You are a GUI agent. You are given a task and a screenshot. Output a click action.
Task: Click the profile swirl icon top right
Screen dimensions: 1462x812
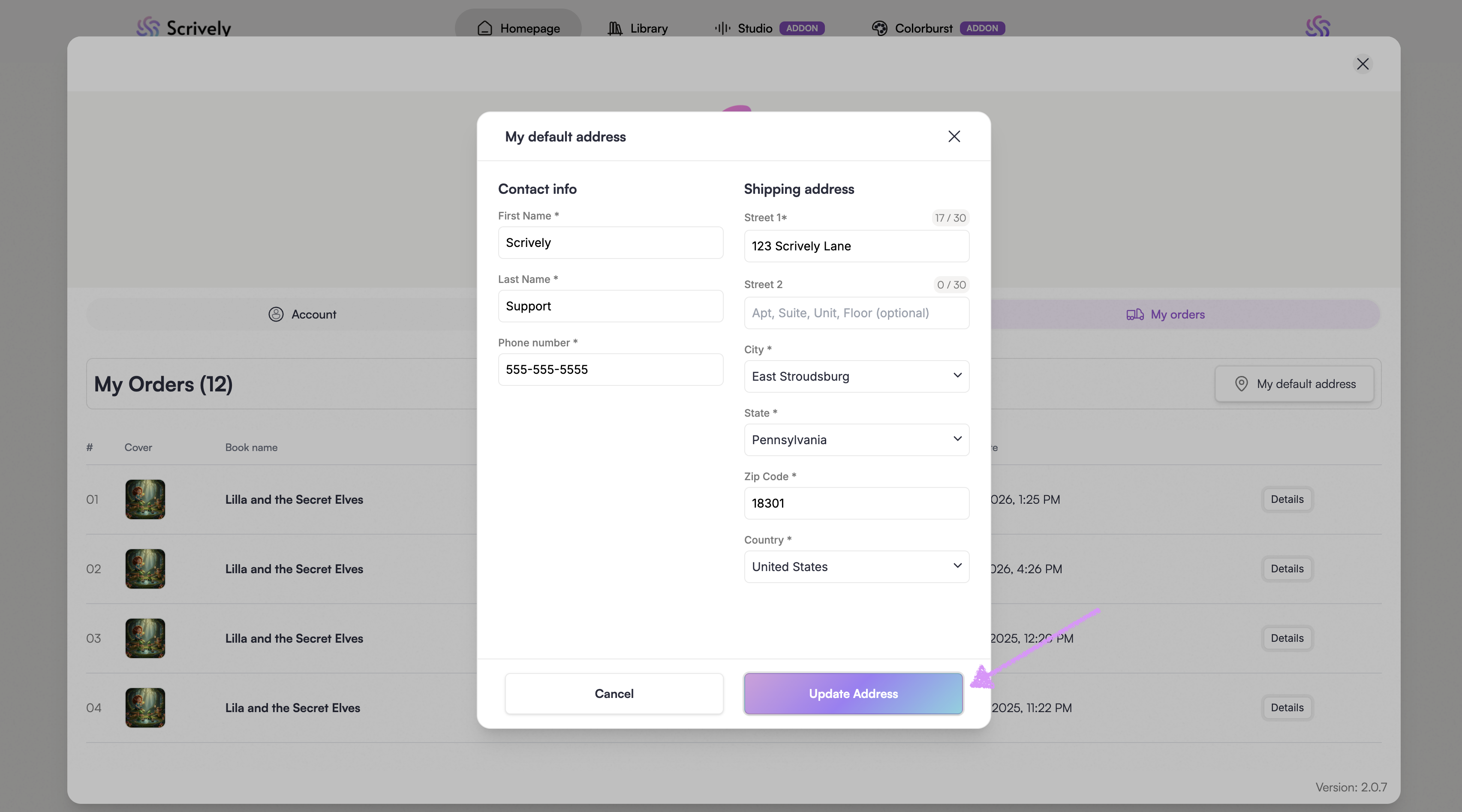coord(1317,27)
